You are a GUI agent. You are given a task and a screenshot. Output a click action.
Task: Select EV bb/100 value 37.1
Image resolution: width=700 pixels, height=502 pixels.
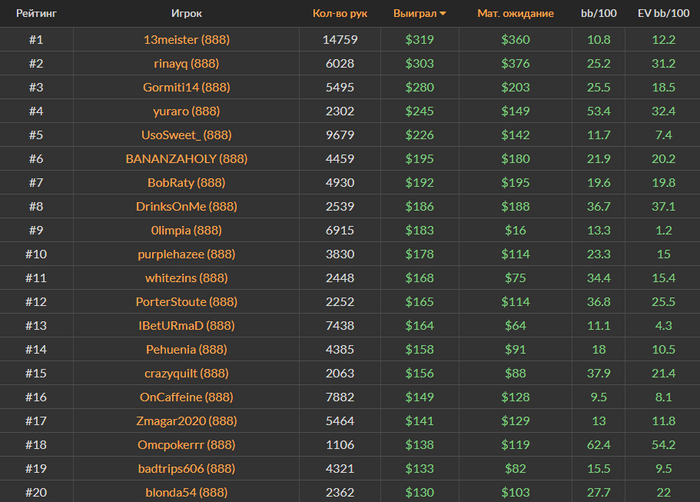click(663, 206)
